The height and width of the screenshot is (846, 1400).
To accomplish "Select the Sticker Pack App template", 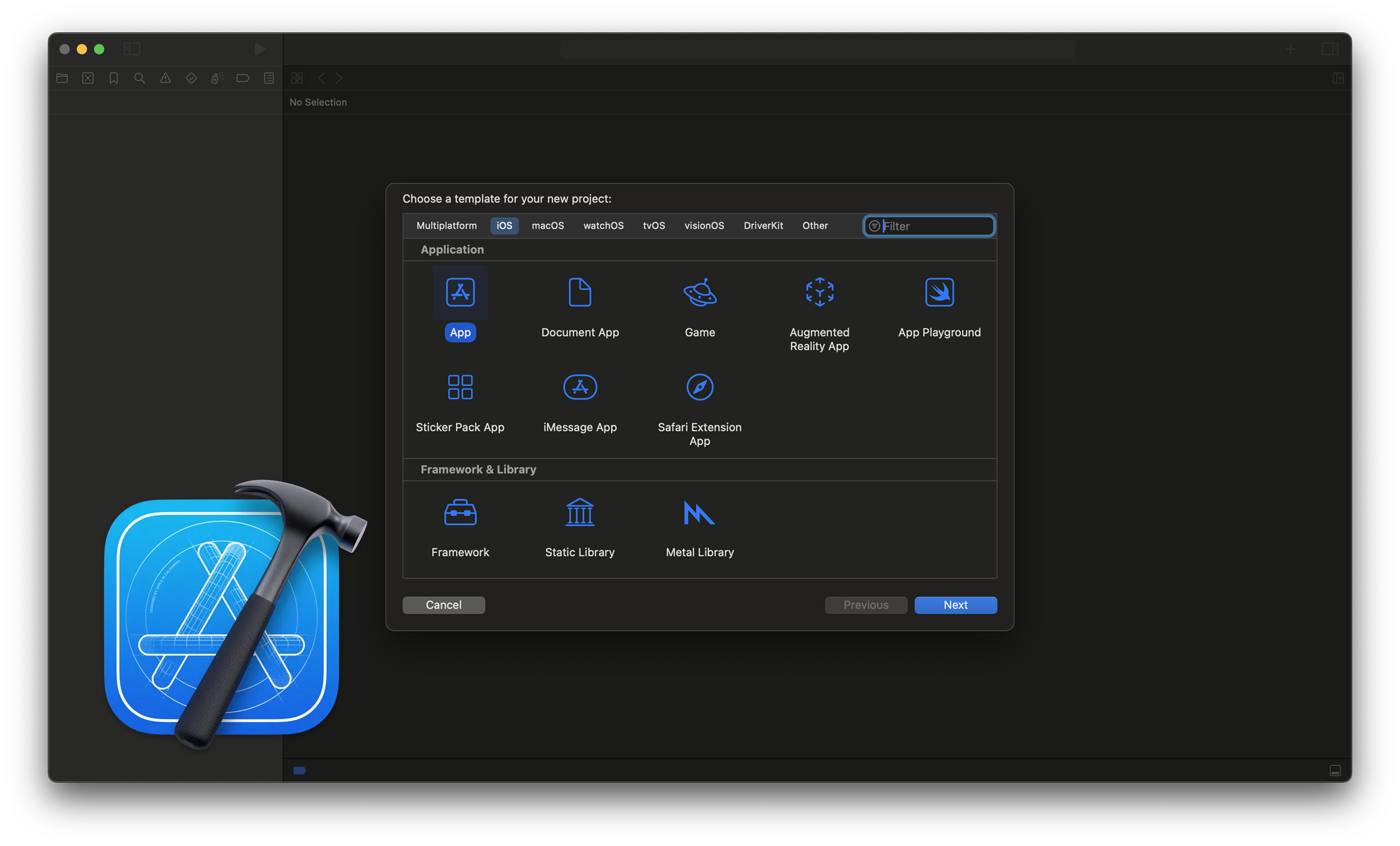I will click(x=460, y=403).
